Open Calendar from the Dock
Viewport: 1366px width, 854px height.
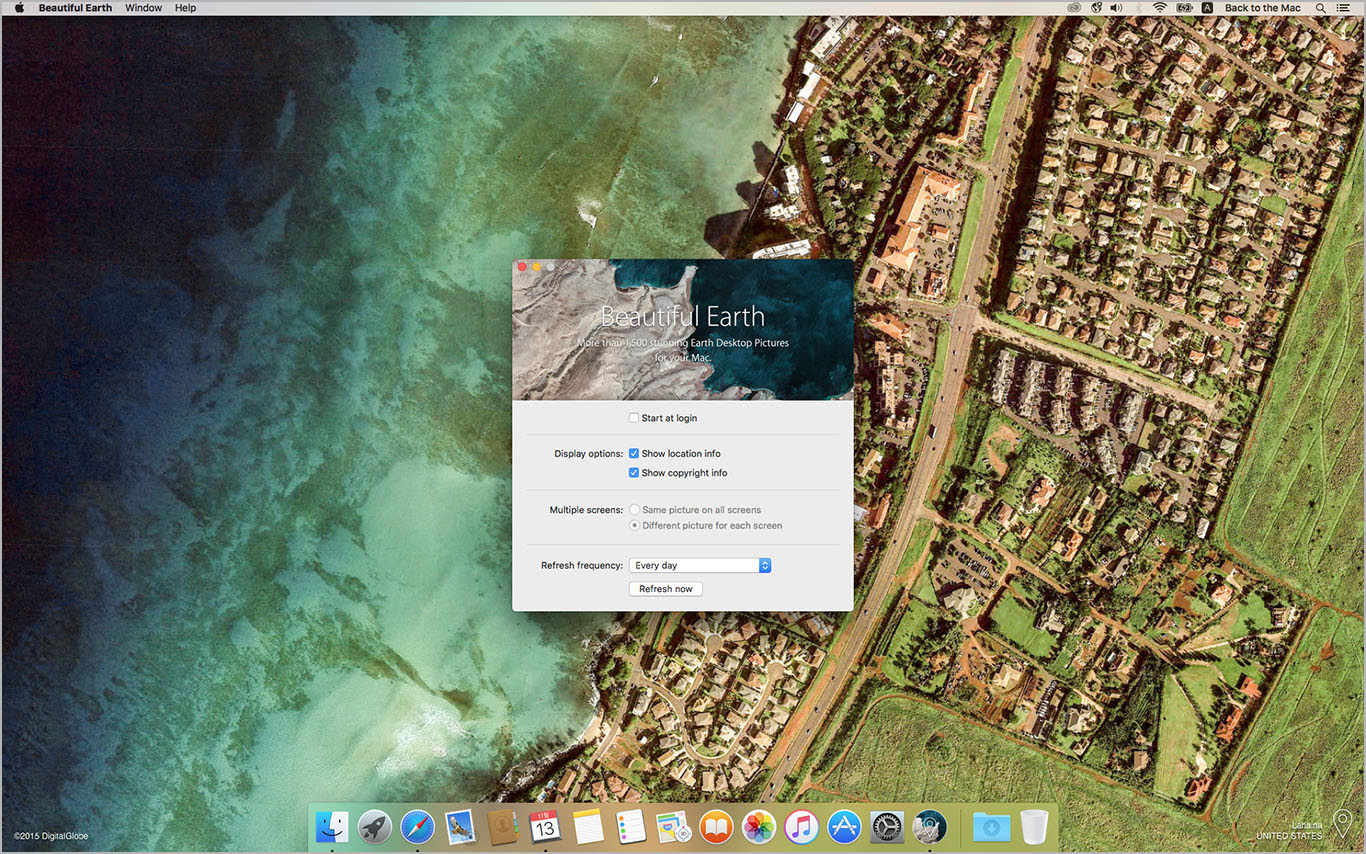(x=545, y=827)
